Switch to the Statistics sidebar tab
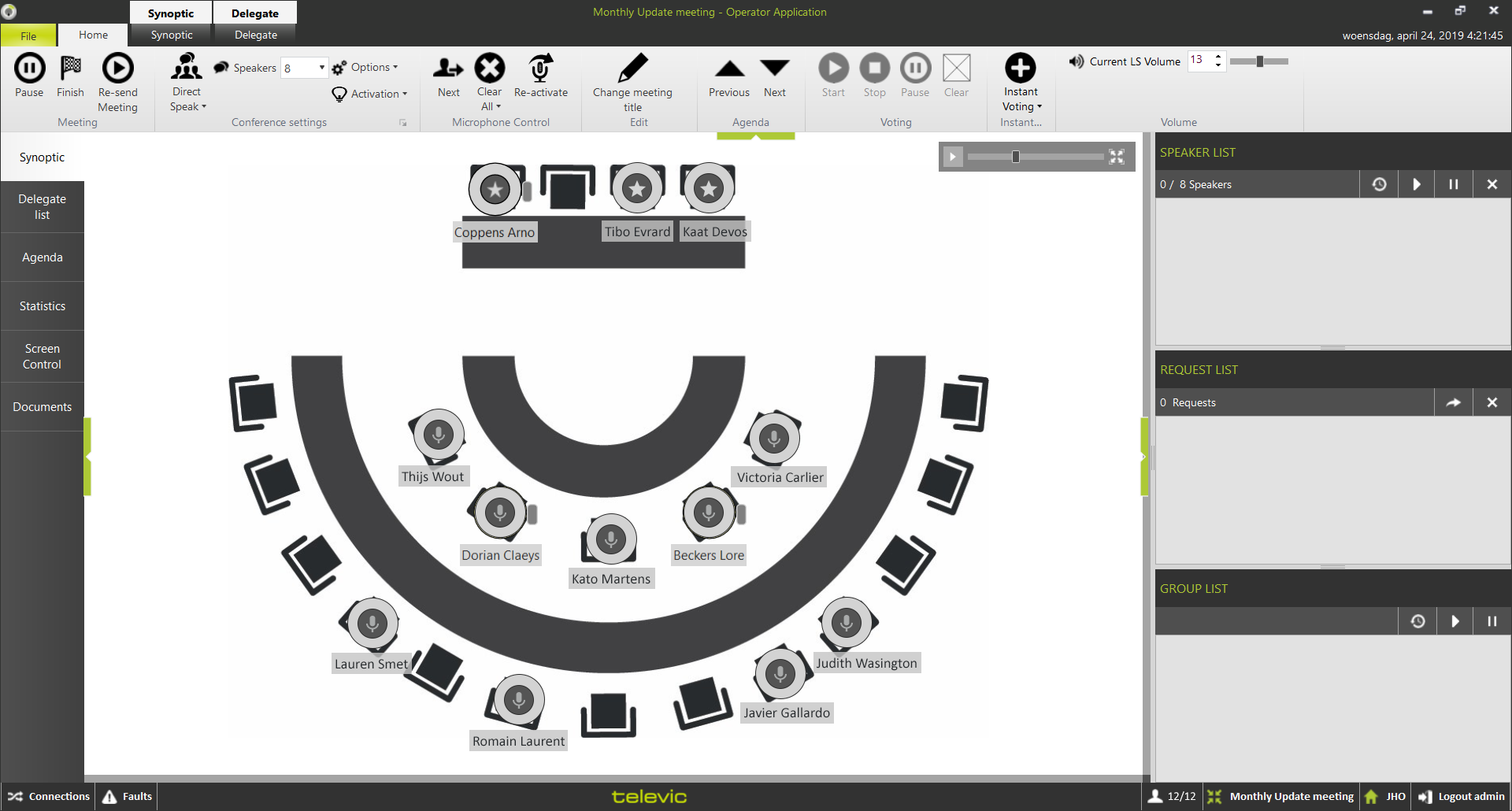 [43, 306]
